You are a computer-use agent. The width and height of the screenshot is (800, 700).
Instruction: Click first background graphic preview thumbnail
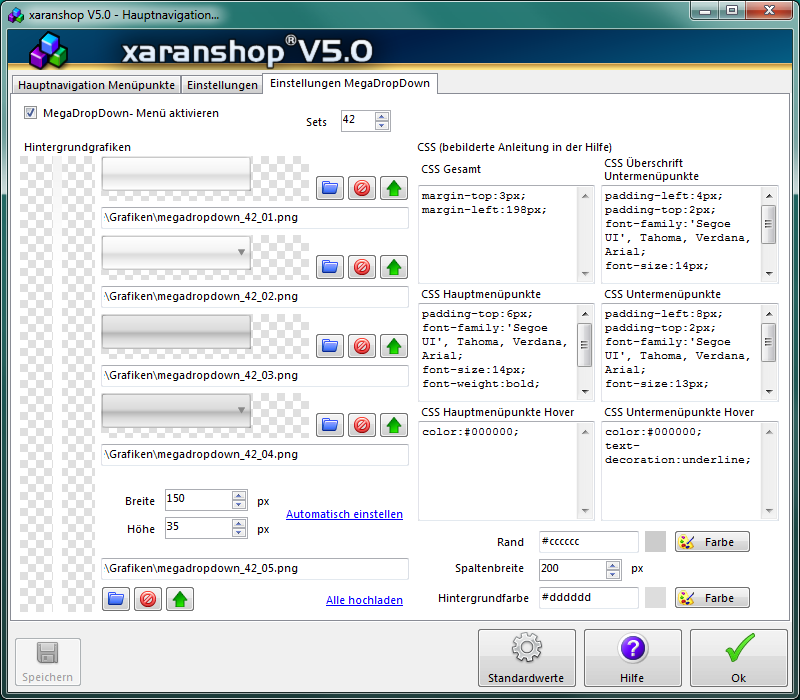(176, 174)
